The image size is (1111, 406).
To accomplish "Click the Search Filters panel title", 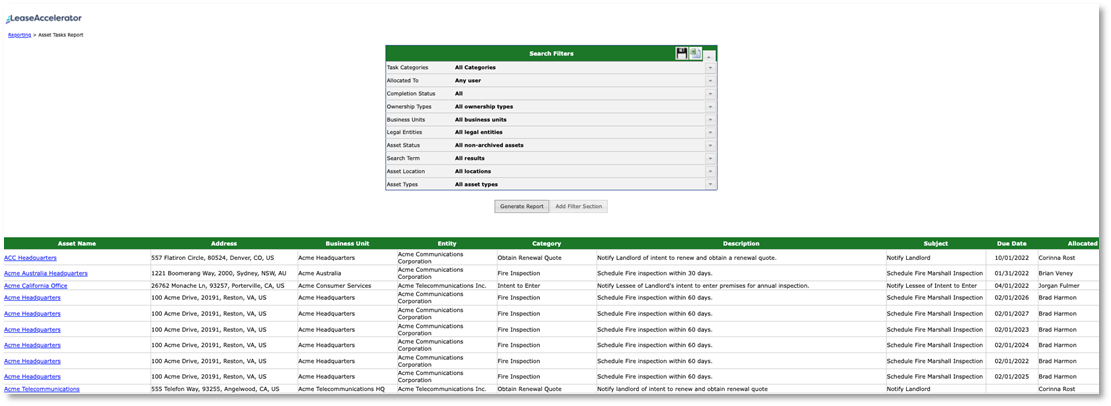I will point(551,54).
